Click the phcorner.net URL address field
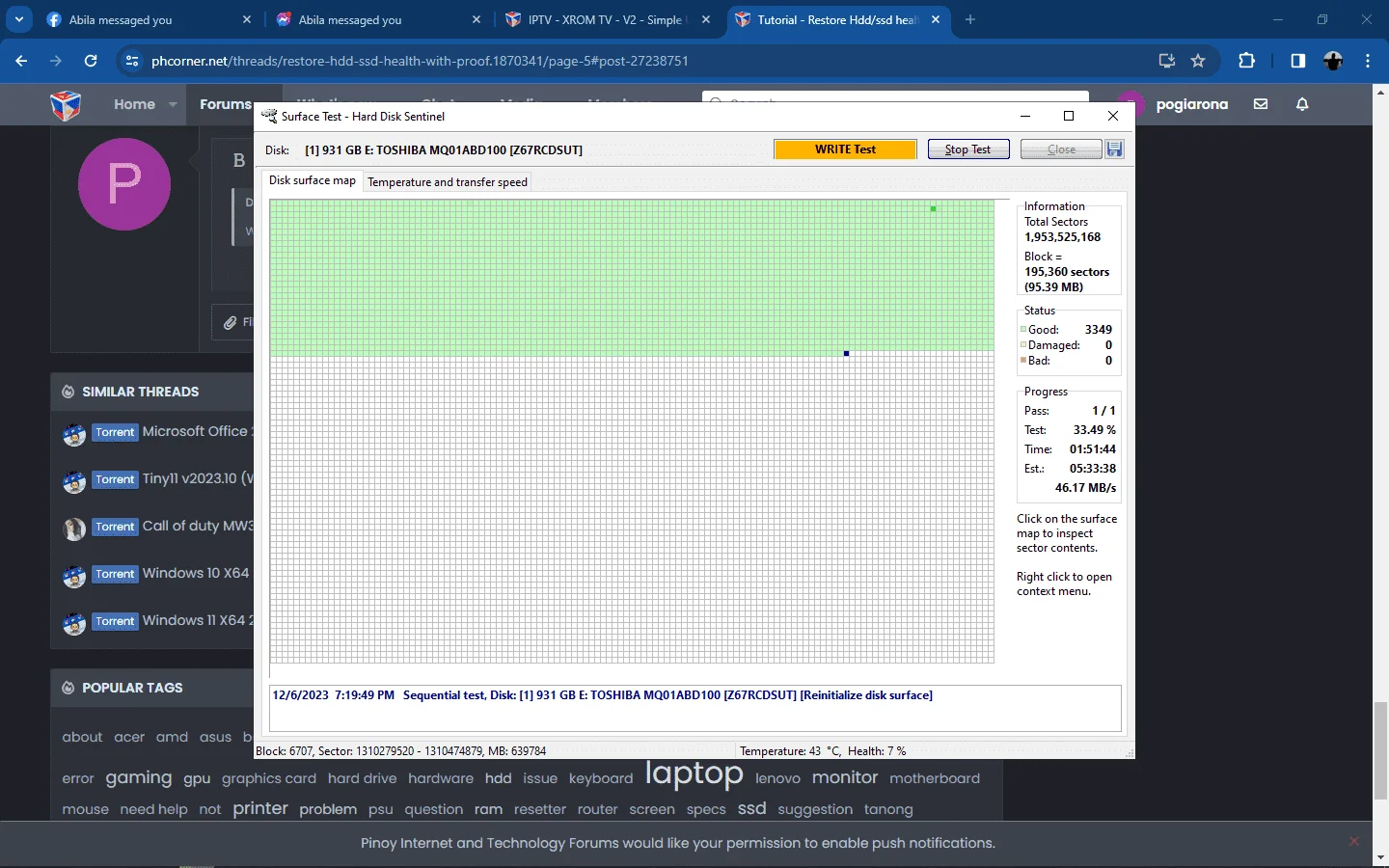The height and width of the screenshot is (868, 1389). pos(420,61)
